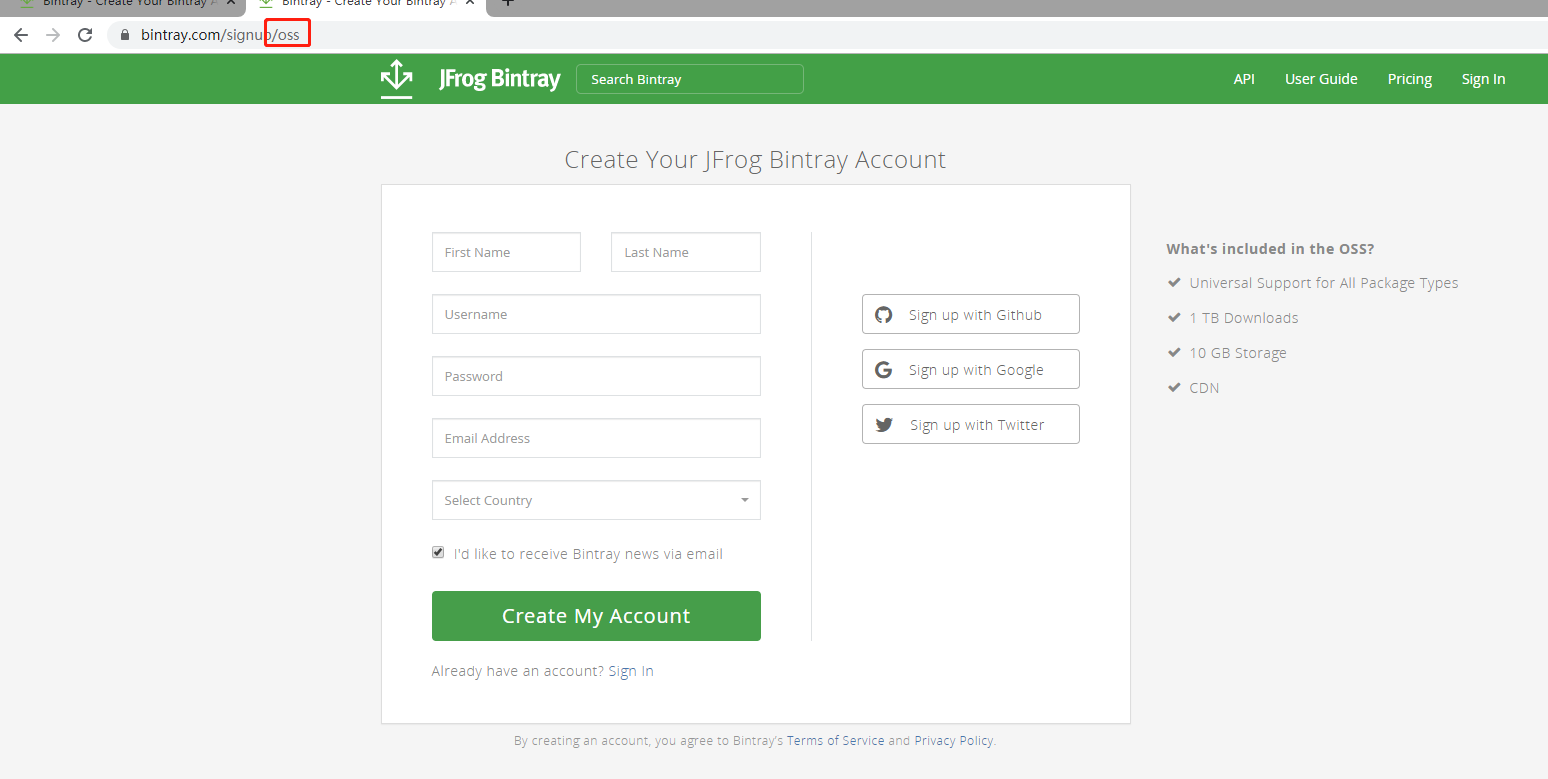Viewport: 1548px width, 779px height.
Task: Open the Privacy Policy link
Action: (954, 741)
